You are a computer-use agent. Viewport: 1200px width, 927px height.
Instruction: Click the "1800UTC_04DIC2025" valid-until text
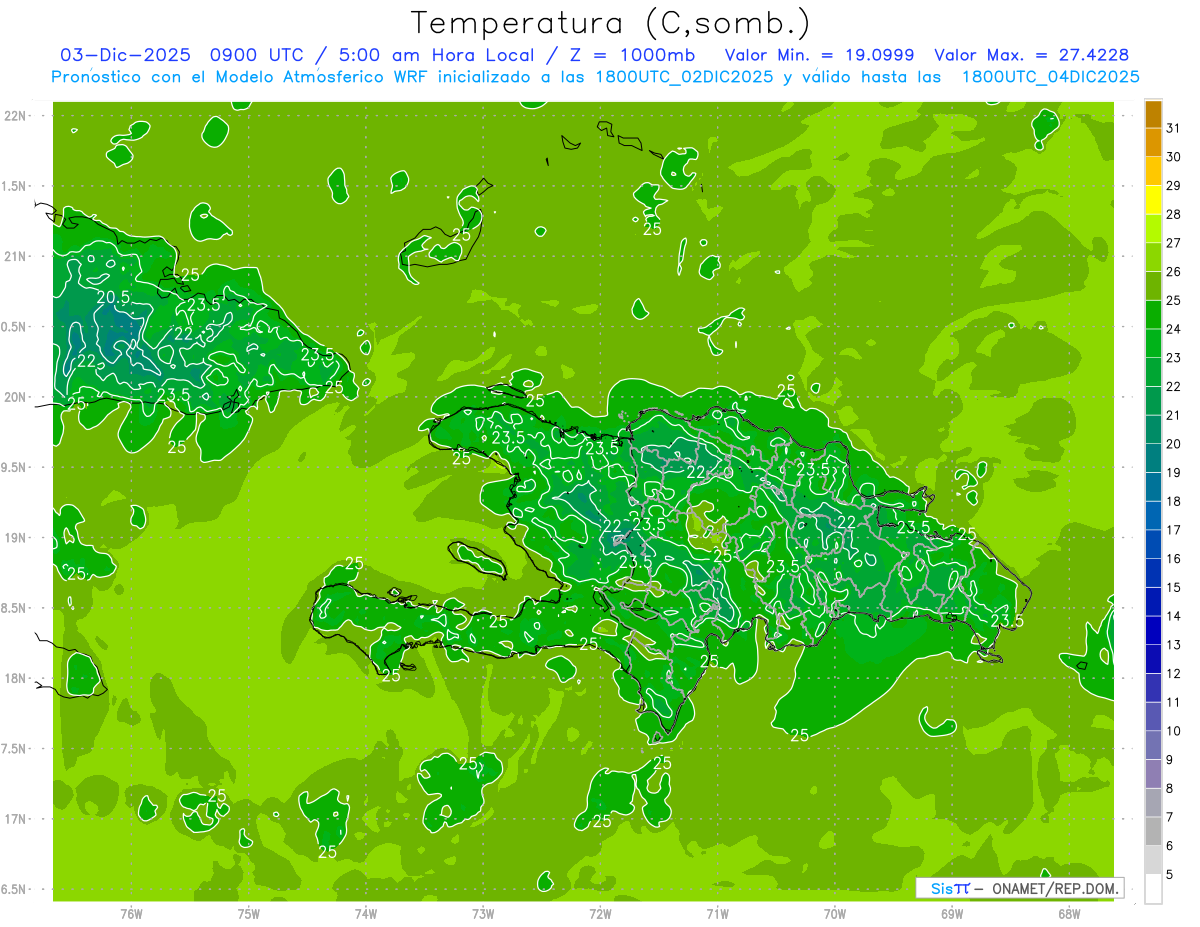1051,77
